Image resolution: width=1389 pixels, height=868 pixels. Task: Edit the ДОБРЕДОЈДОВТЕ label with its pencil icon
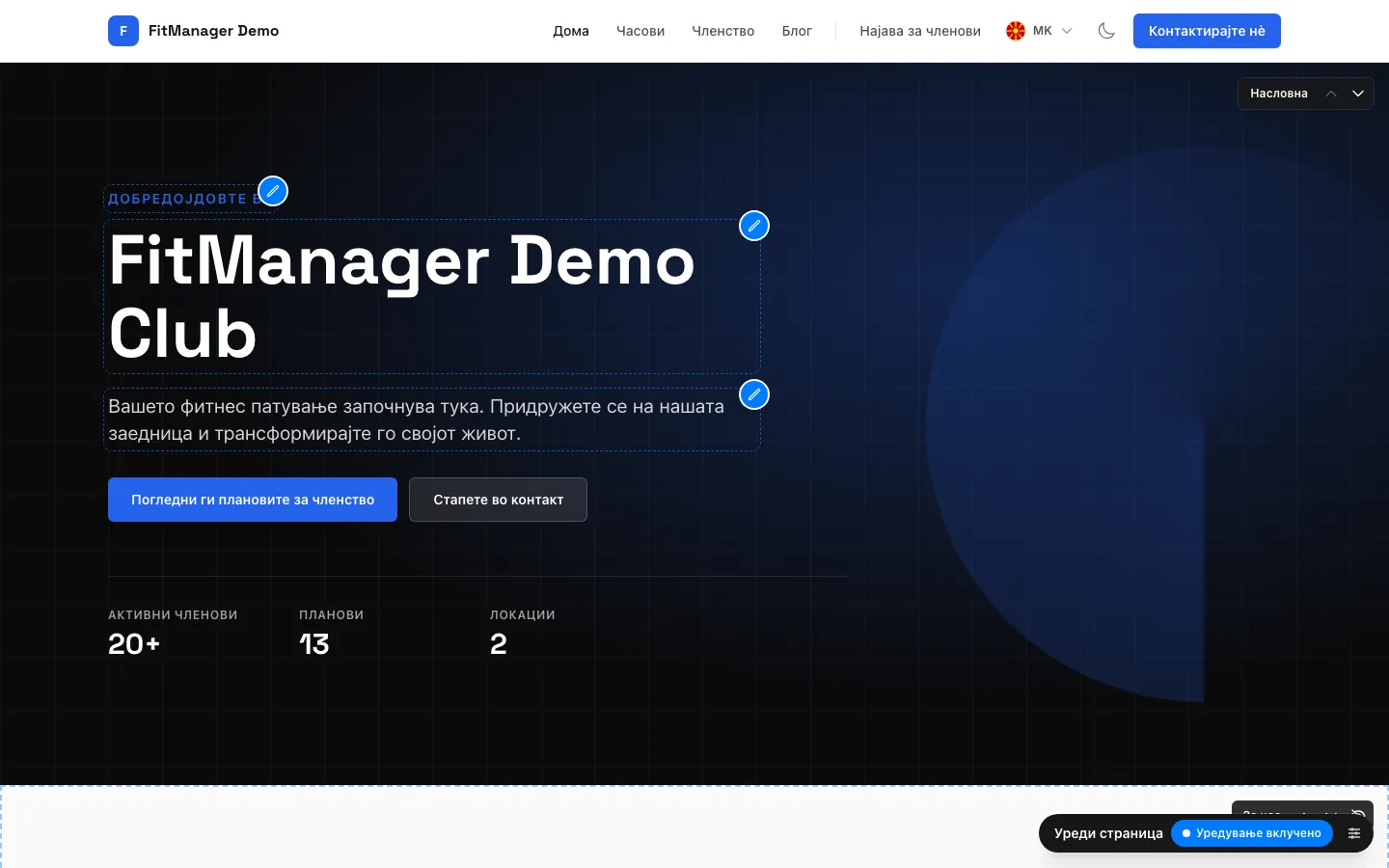(273, 191)
